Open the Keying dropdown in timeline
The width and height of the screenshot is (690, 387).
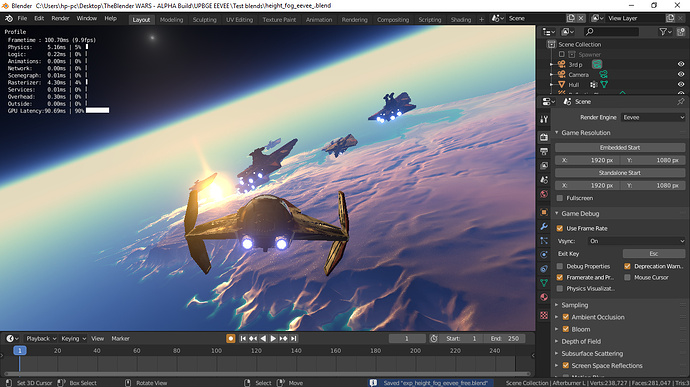click(x=73, y=339)
